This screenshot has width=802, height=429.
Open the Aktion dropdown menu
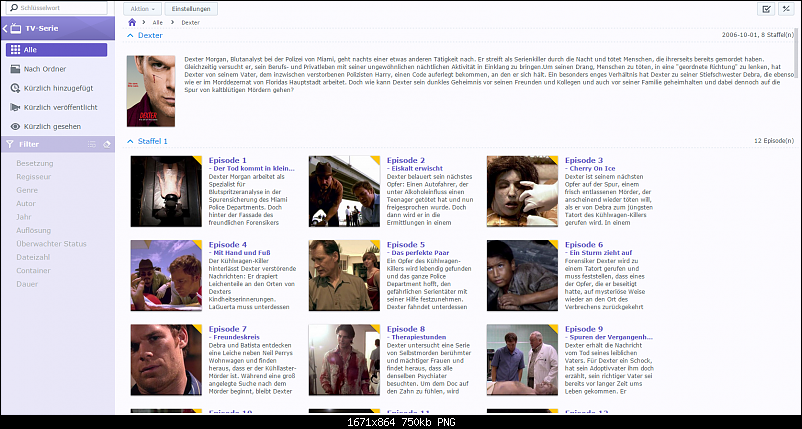[142, 9]
